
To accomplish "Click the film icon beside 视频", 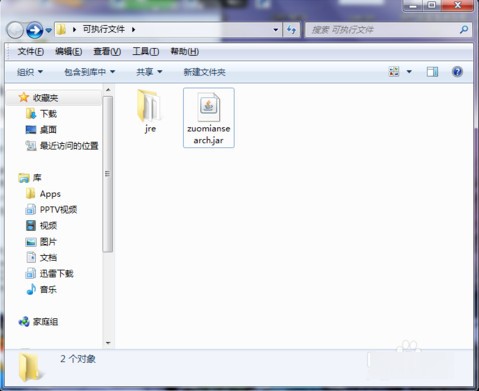I will [31, 226].
